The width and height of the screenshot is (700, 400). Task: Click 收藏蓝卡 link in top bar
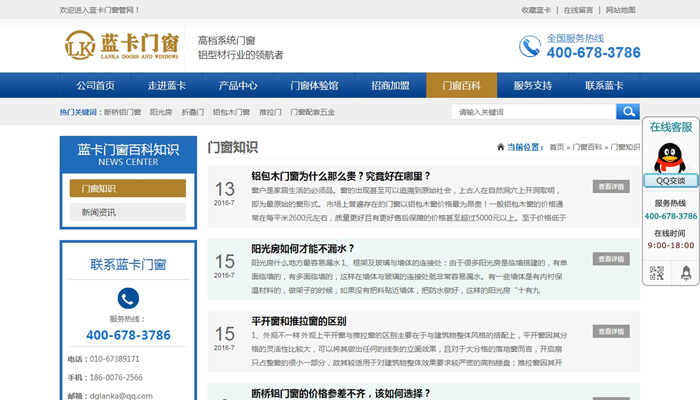[x=536, y=10]
